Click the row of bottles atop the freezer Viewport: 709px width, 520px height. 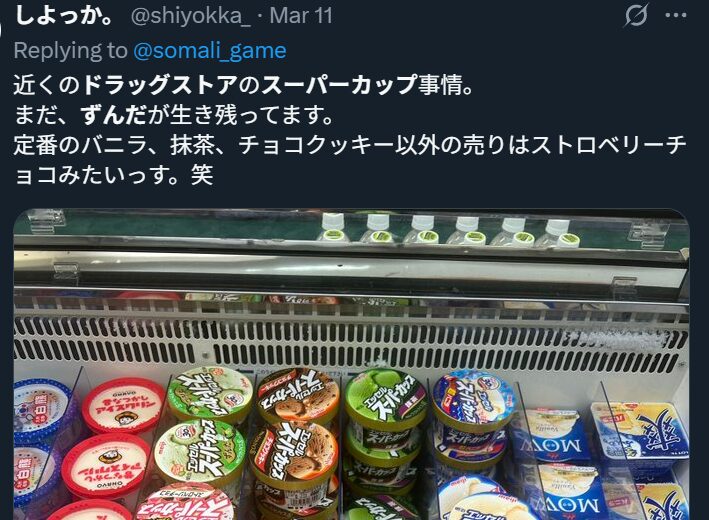[x=448, y=232]
